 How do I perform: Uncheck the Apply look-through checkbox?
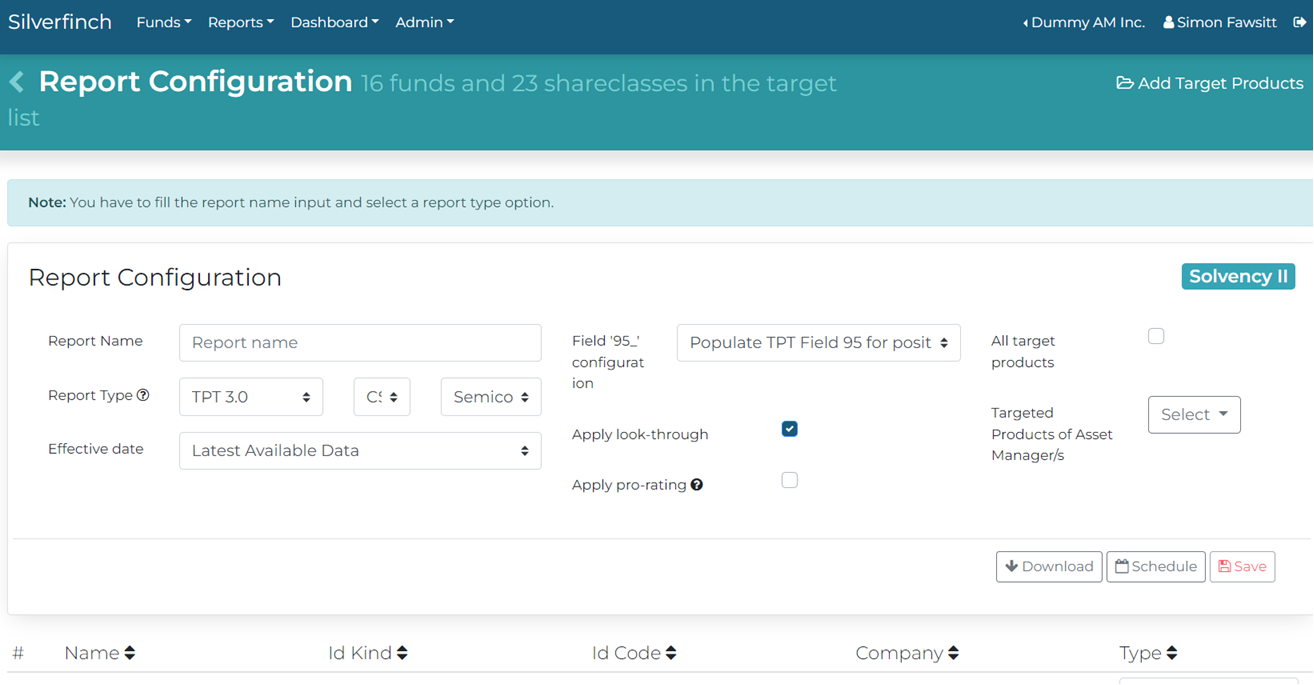[x=790, y=429]
